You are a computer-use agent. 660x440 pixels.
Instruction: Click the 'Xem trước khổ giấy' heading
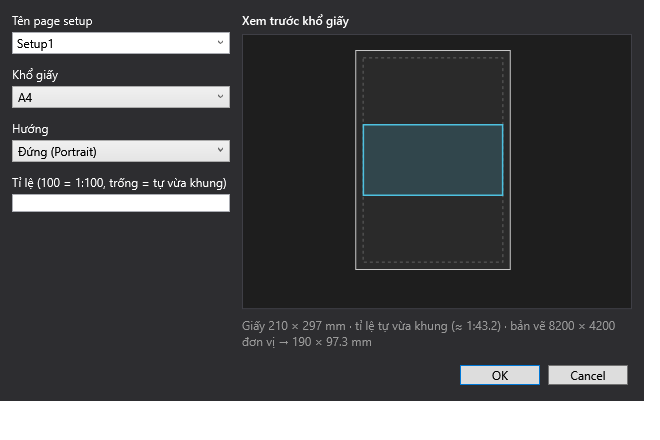tap(295, 21)
